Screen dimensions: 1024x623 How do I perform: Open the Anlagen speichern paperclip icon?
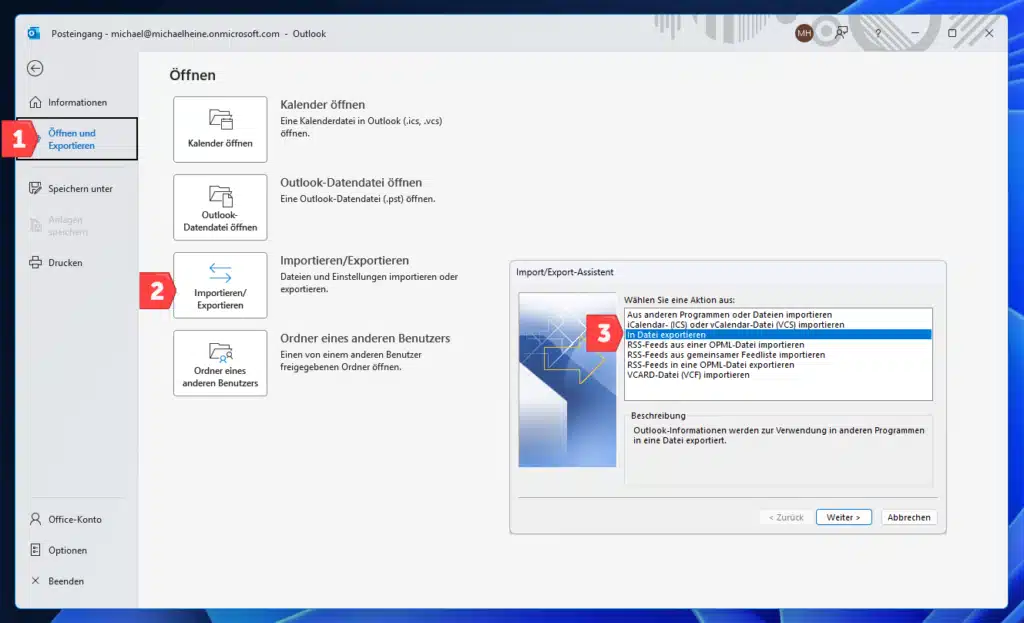click(37, 225)
